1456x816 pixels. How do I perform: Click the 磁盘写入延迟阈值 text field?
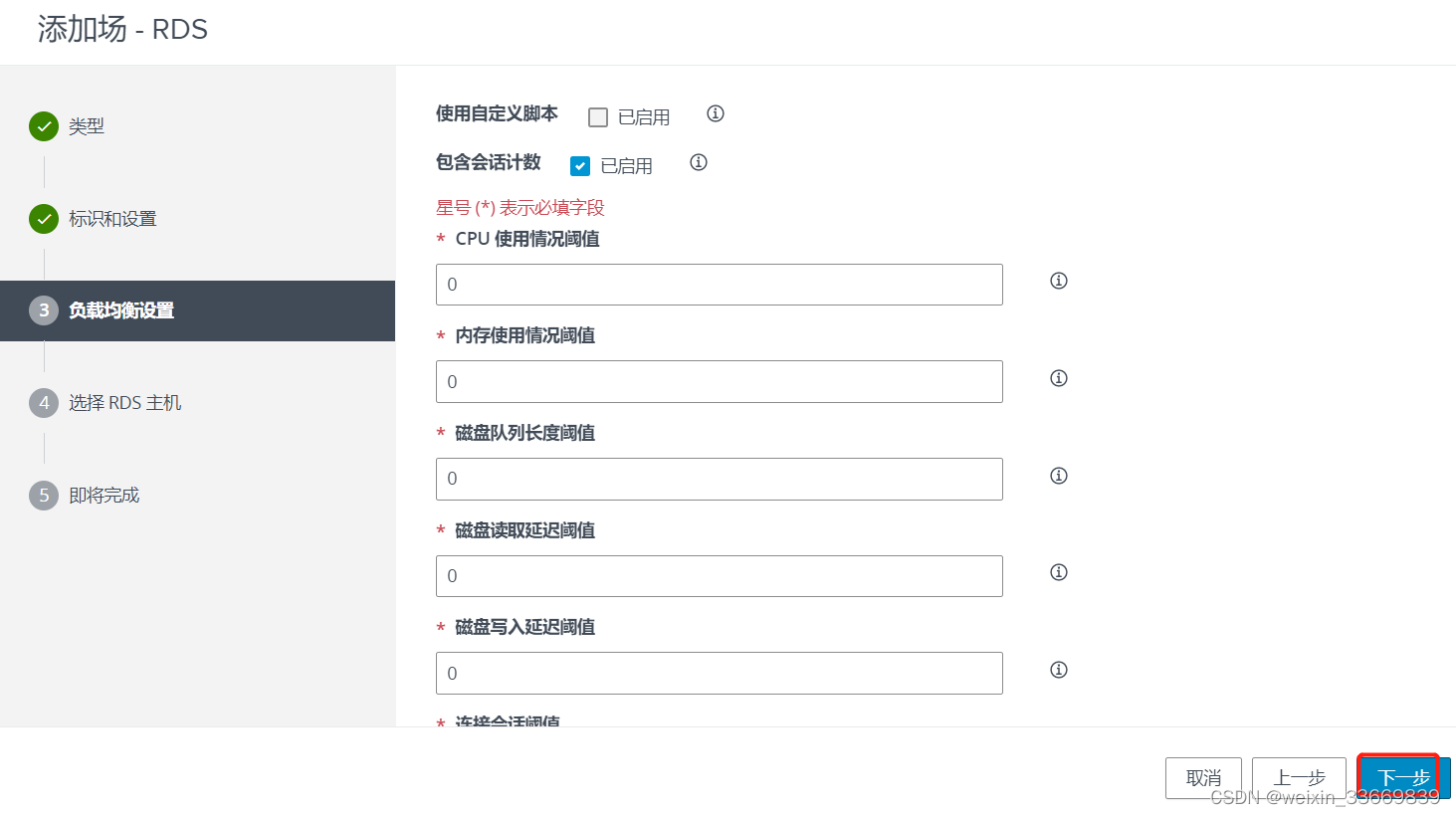pyautogui.click(x=719, y=674)
